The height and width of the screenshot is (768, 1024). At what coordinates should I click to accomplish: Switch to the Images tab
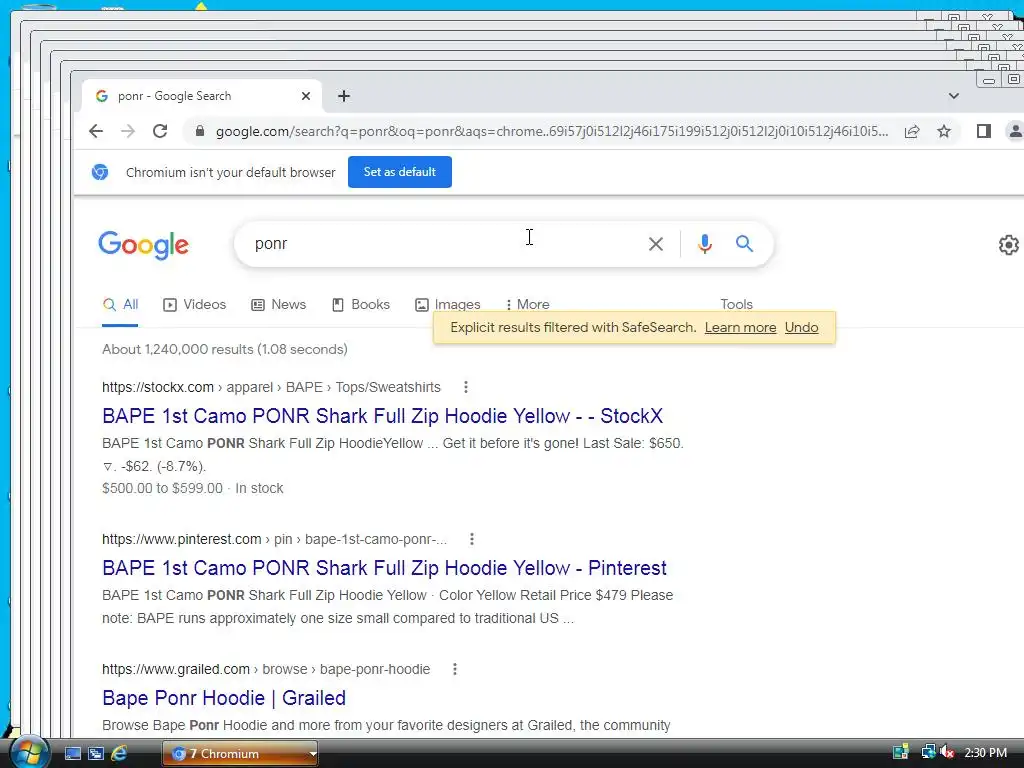click(x=448, y=304)
